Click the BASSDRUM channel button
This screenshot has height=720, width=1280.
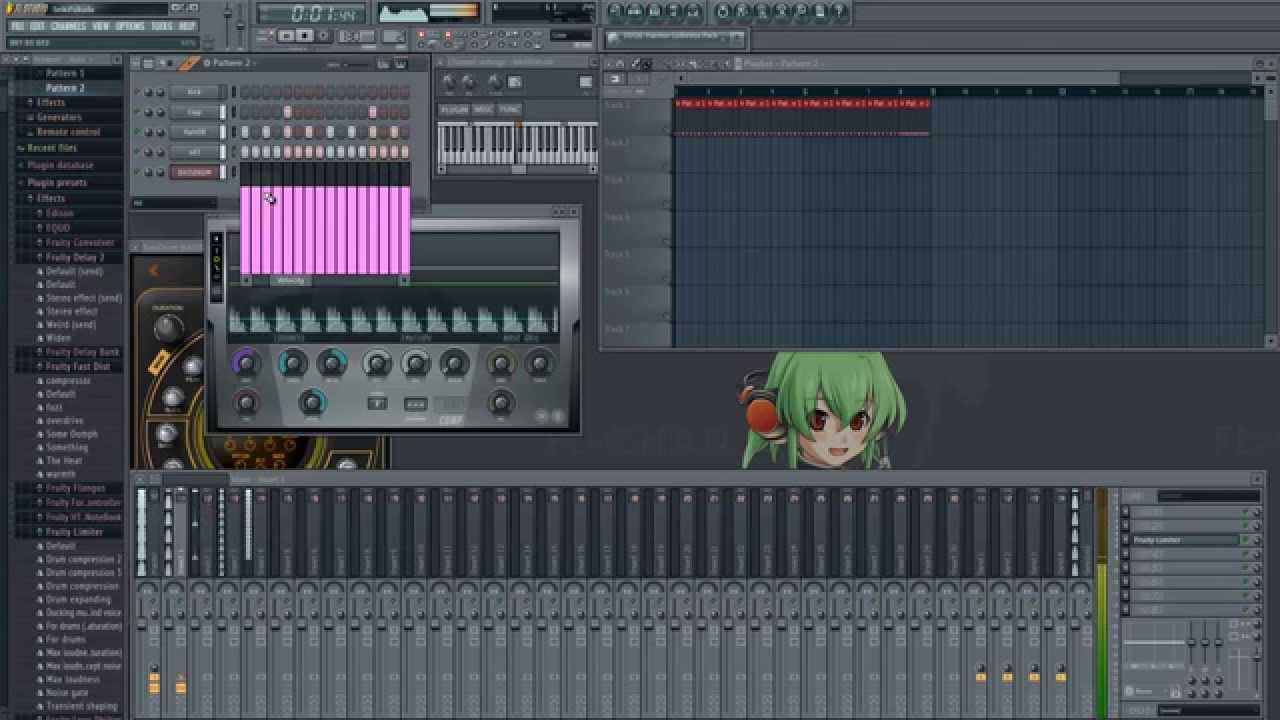(x=195, y=172)
